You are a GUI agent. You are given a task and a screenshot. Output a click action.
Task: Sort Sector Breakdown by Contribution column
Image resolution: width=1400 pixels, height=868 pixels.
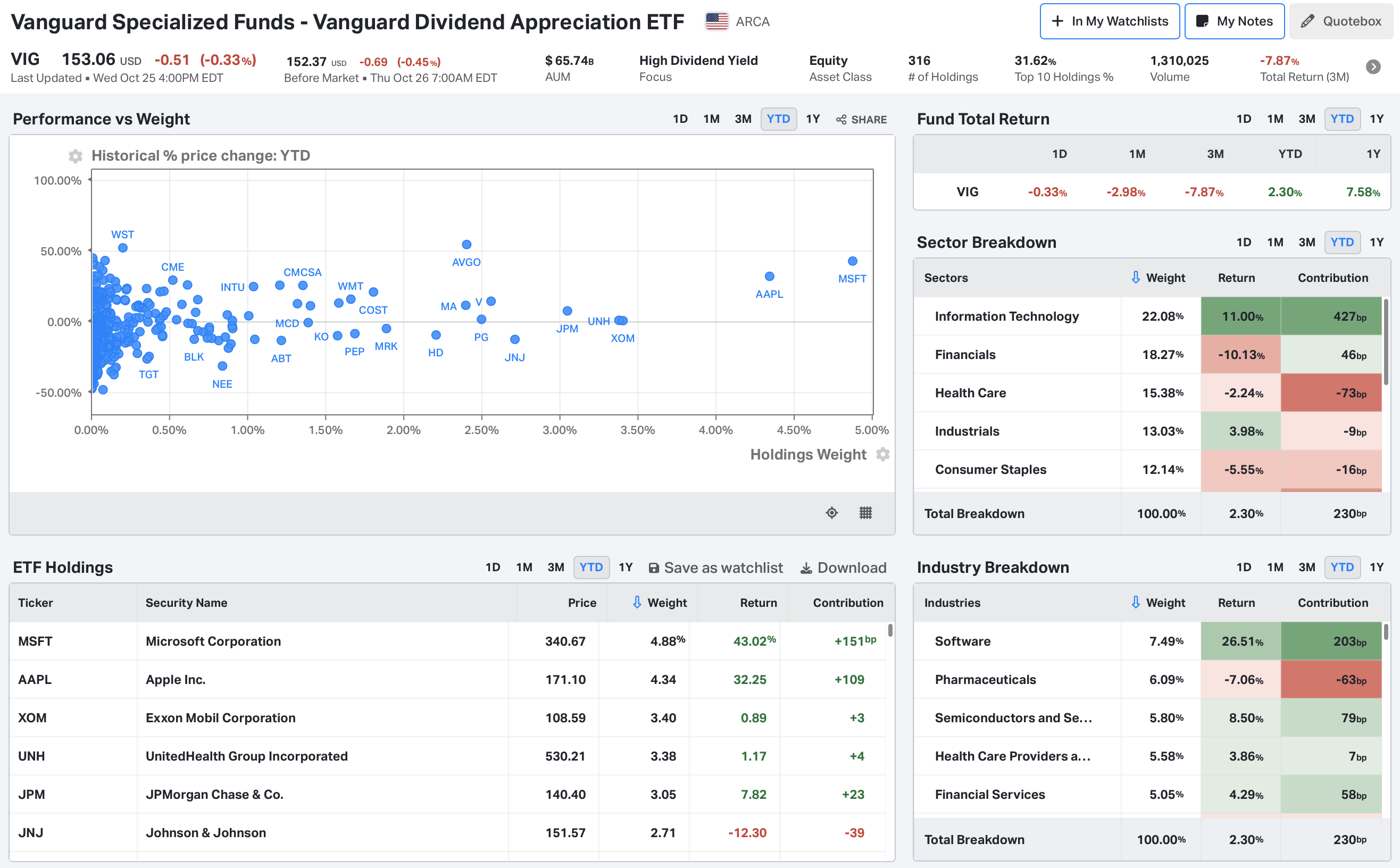point(1332,278)
